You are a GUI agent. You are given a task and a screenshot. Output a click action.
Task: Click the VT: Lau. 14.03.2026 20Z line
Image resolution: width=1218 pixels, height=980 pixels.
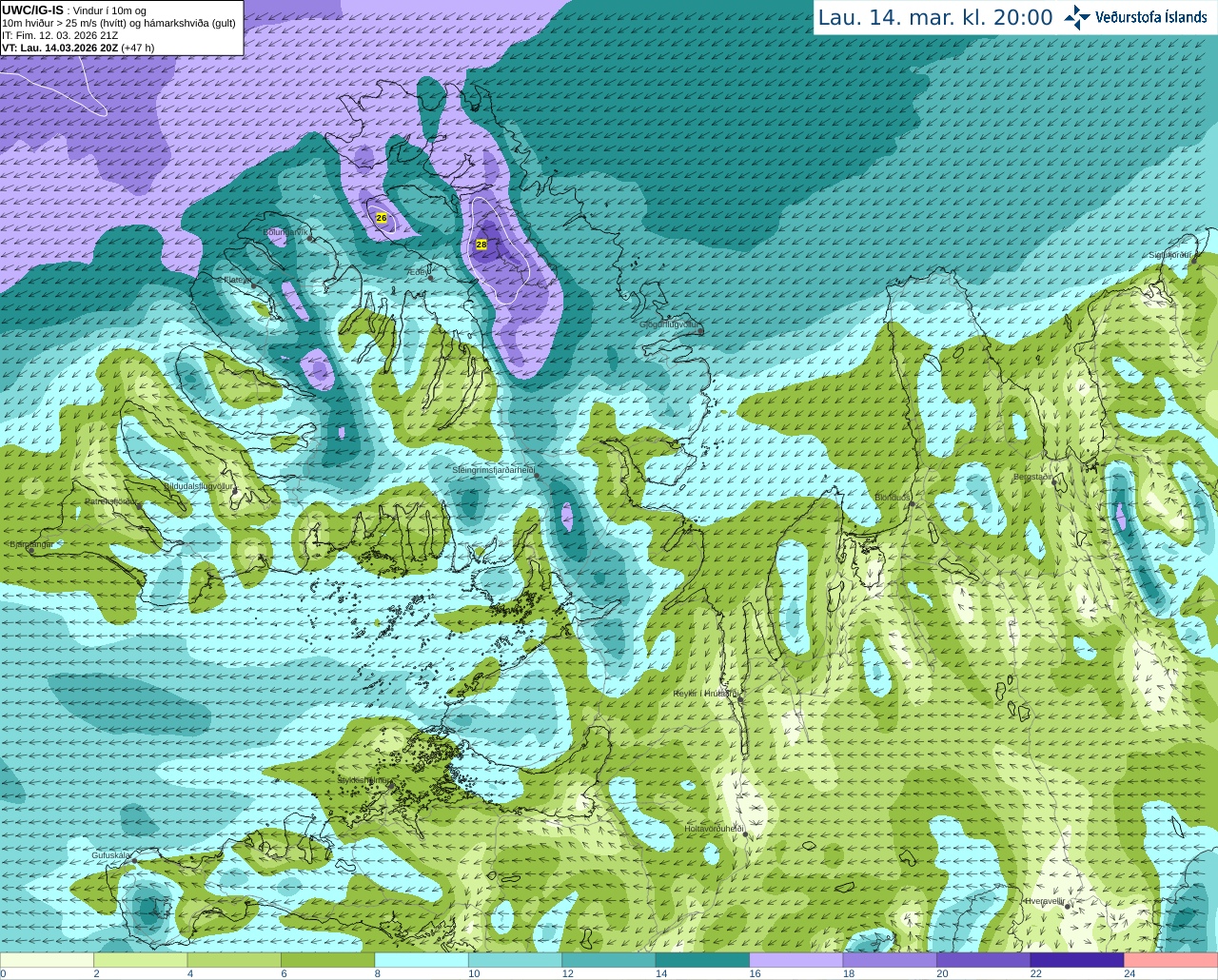78,48
